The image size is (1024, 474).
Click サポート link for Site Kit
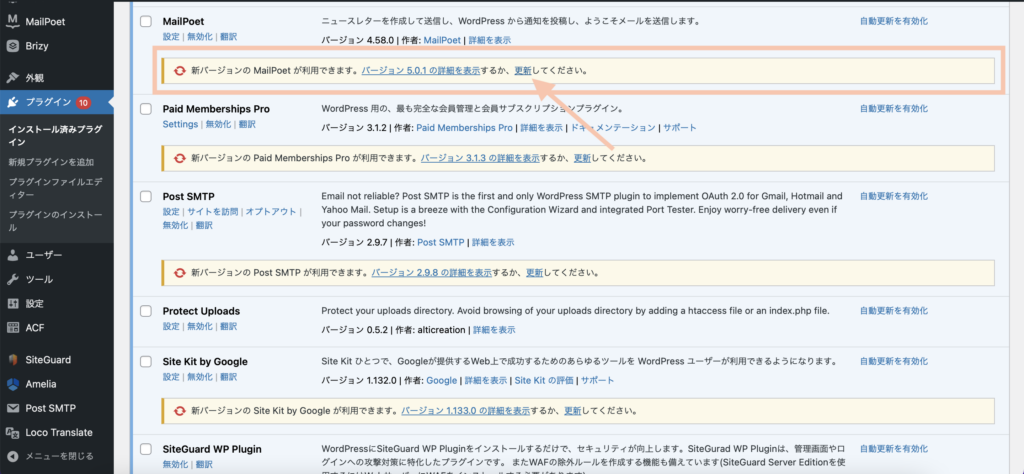598,380
